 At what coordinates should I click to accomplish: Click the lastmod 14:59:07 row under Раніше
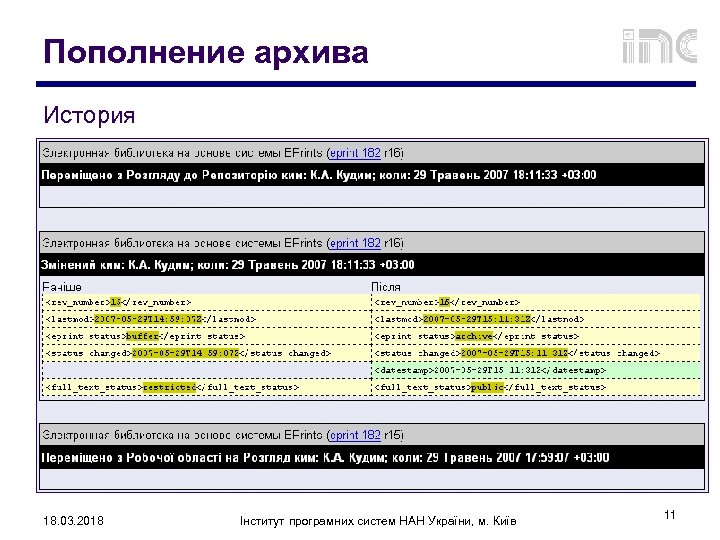pyautogui.click(x=207, y=319)
